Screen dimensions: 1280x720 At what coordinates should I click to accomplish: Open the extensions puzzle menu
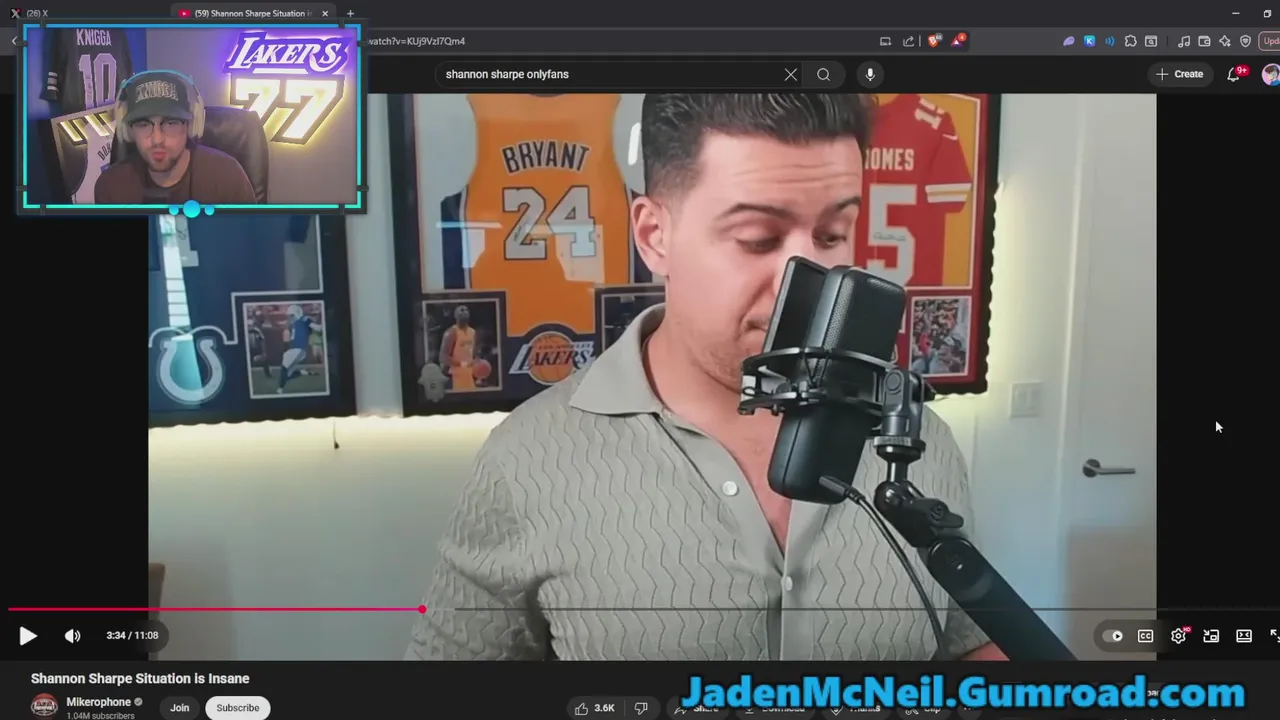[1130, 41]
